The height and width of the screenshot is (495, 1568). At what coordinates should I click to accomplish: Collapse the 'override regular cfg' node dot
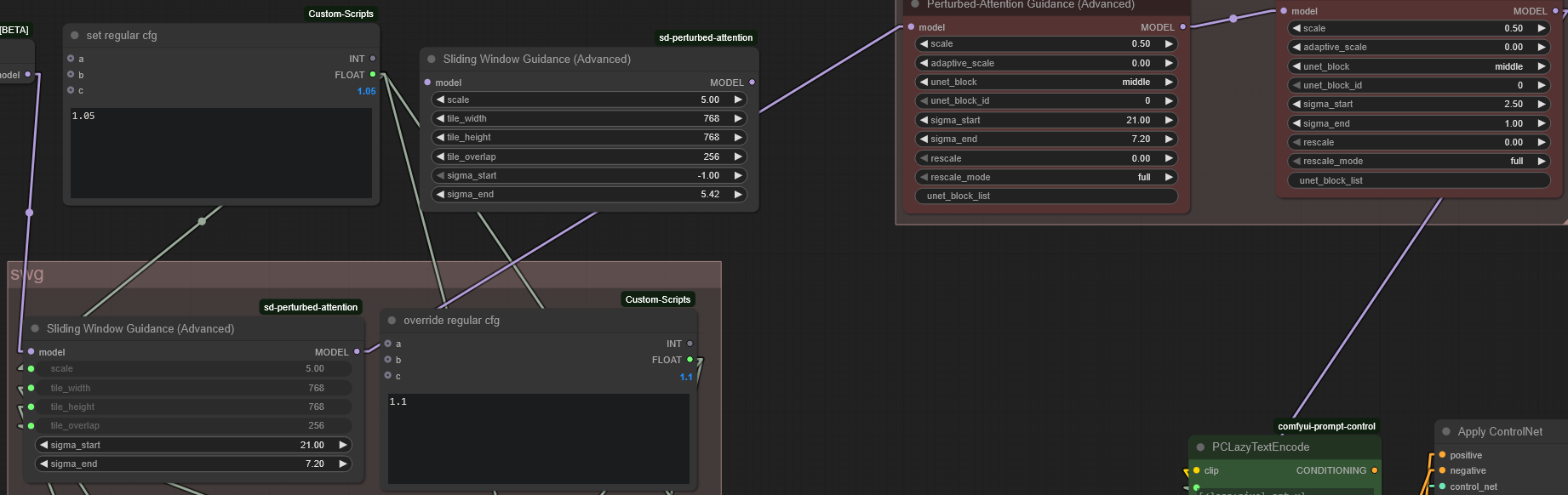392,321
